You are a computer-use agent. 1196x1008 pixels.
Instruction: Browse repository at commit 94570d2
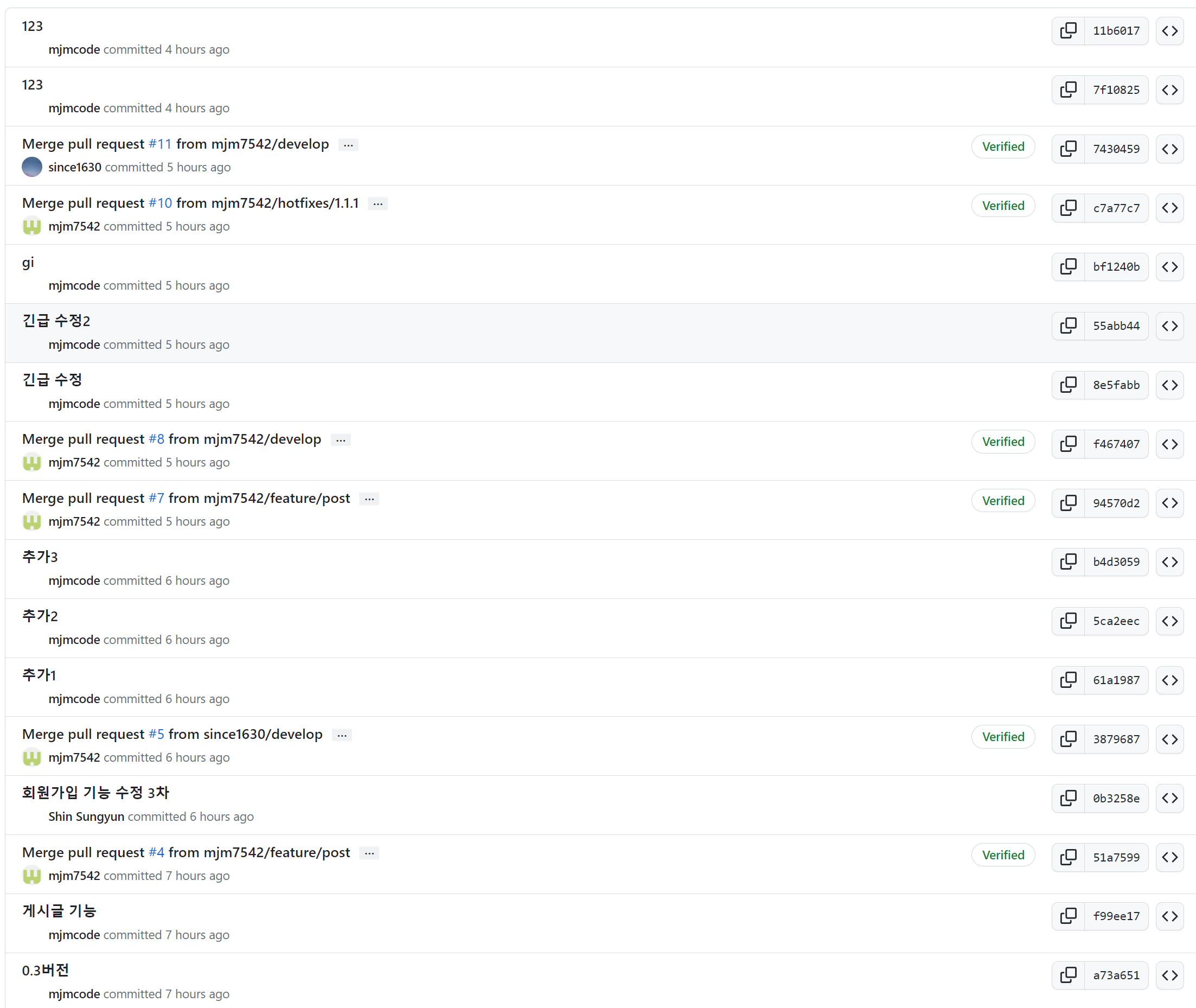click(1169, 503)
